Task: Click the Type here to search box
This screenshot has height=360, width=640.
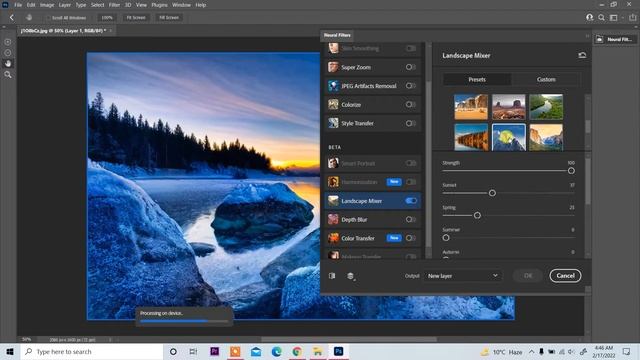Action: (x=92, y=351)
